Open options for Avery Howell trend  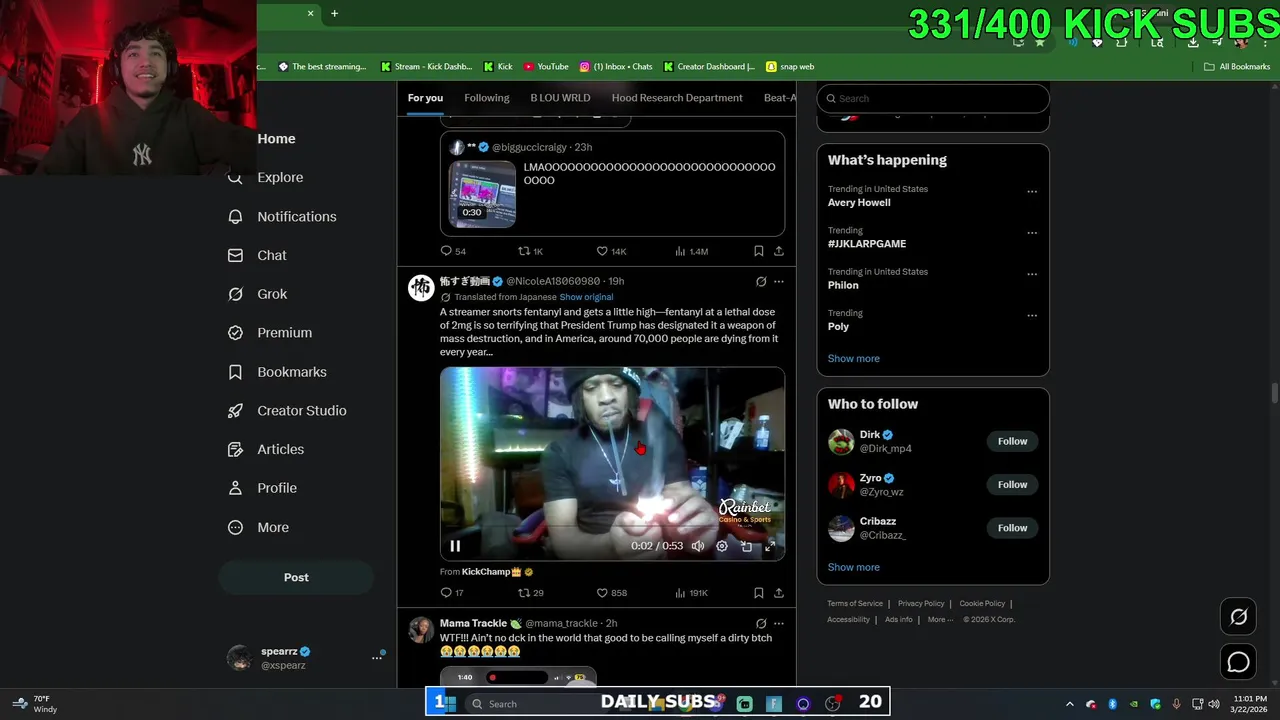click(x=1032, y=192)
